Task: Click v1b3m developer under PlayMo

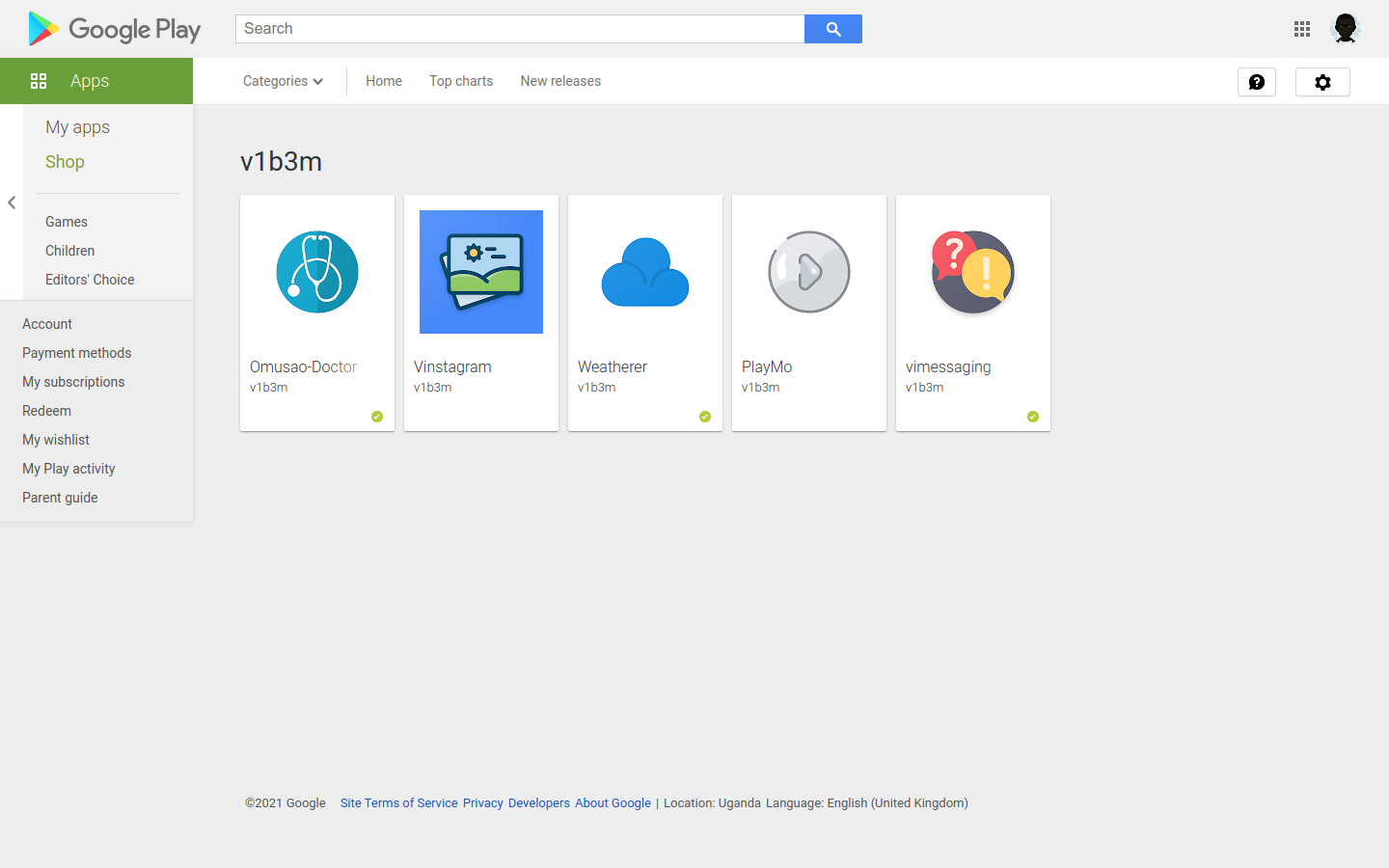Action: click(x=761, y=388)
